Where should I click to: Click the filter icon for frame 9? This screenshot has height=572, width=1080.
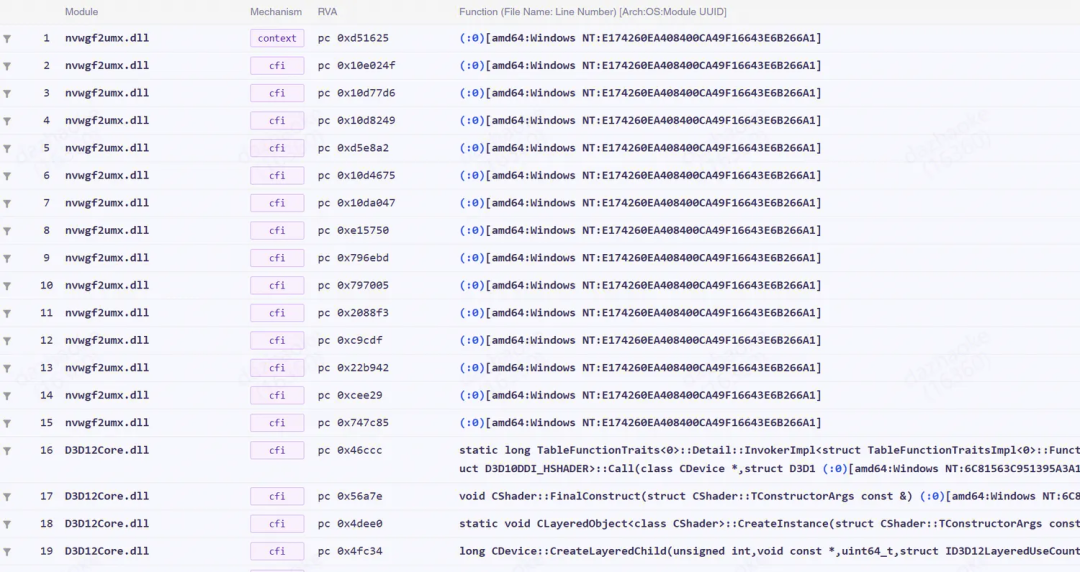coord(7,259)
